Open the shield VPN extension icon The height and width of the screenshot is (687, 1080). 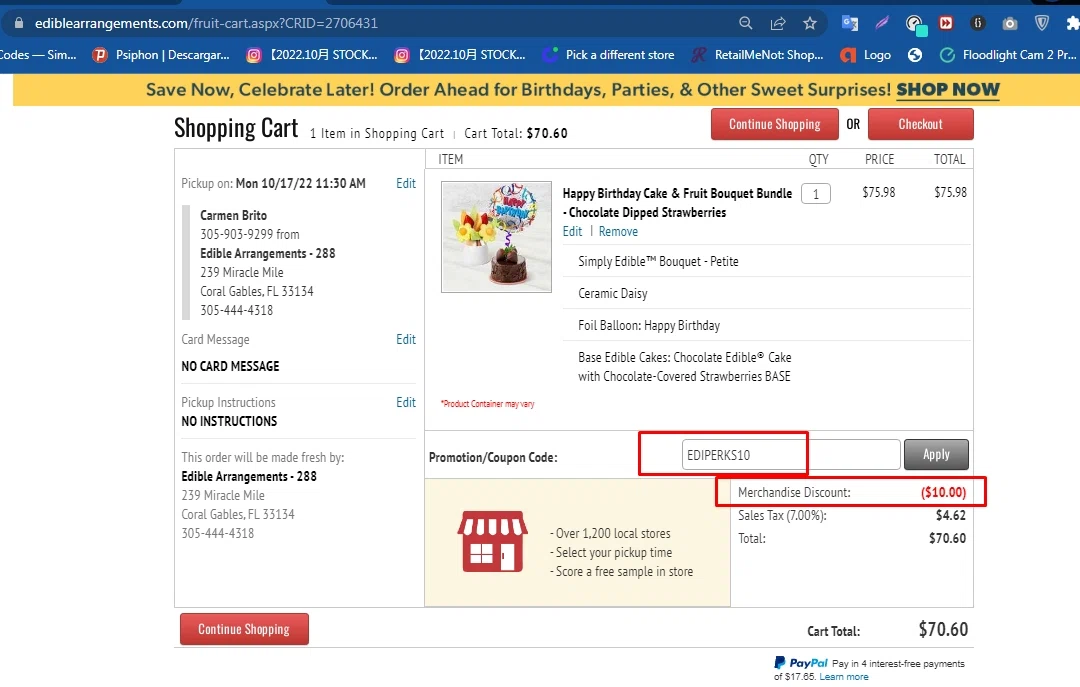click(1041, 23)
